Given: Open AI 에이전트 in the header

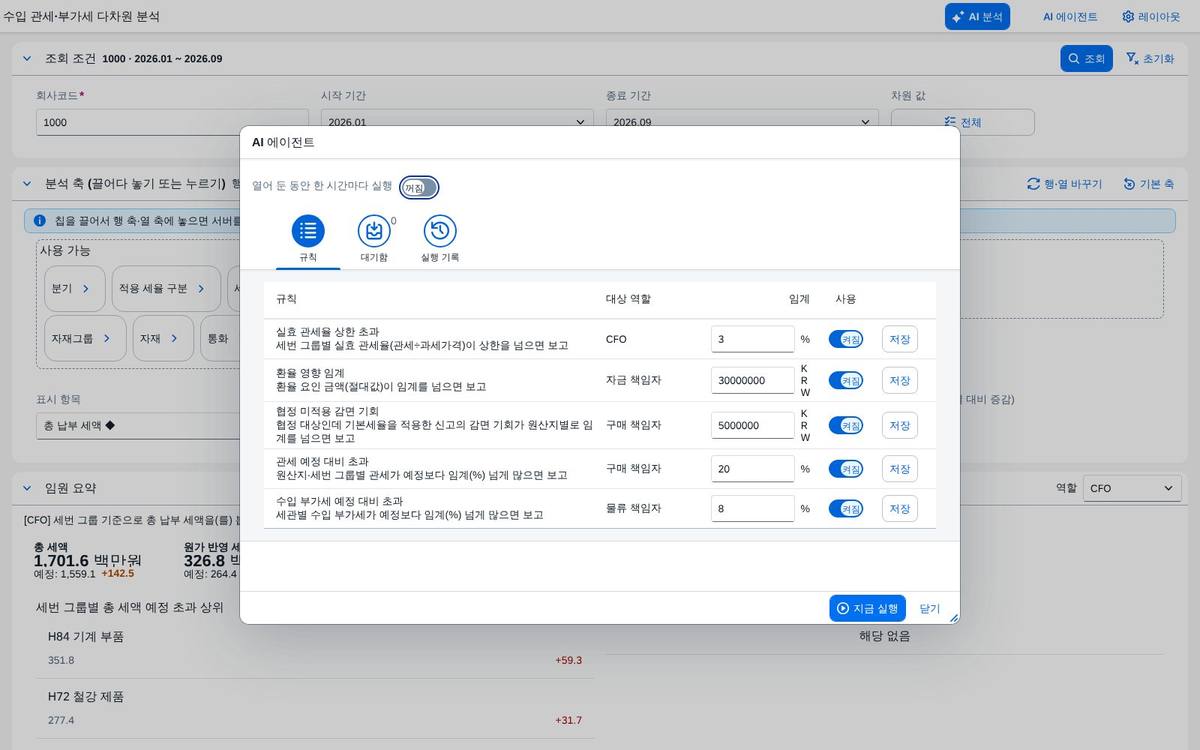Looking at the screenshot, I should (1070, 17).
